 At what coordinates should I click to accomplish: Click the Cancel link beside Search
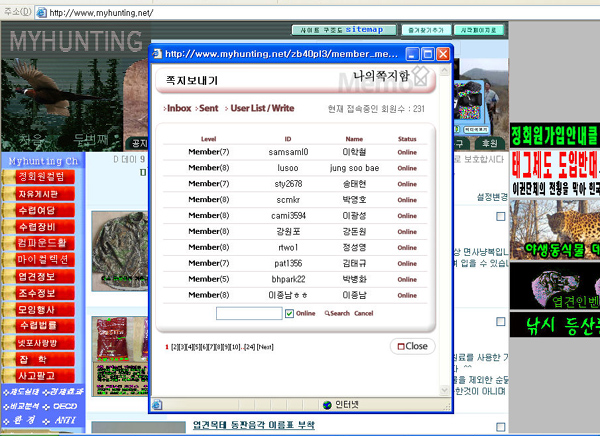pos(363,313)
